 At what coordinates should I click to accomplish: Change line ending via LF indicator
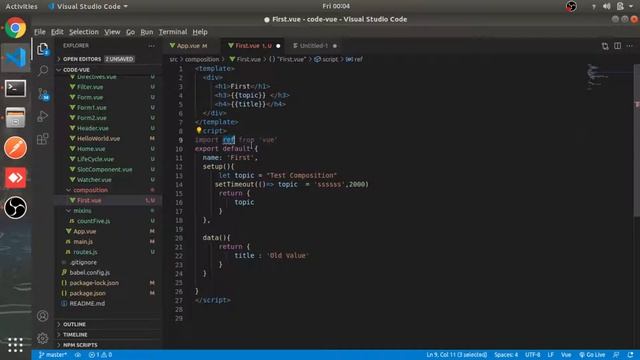[x=551, y=355]
